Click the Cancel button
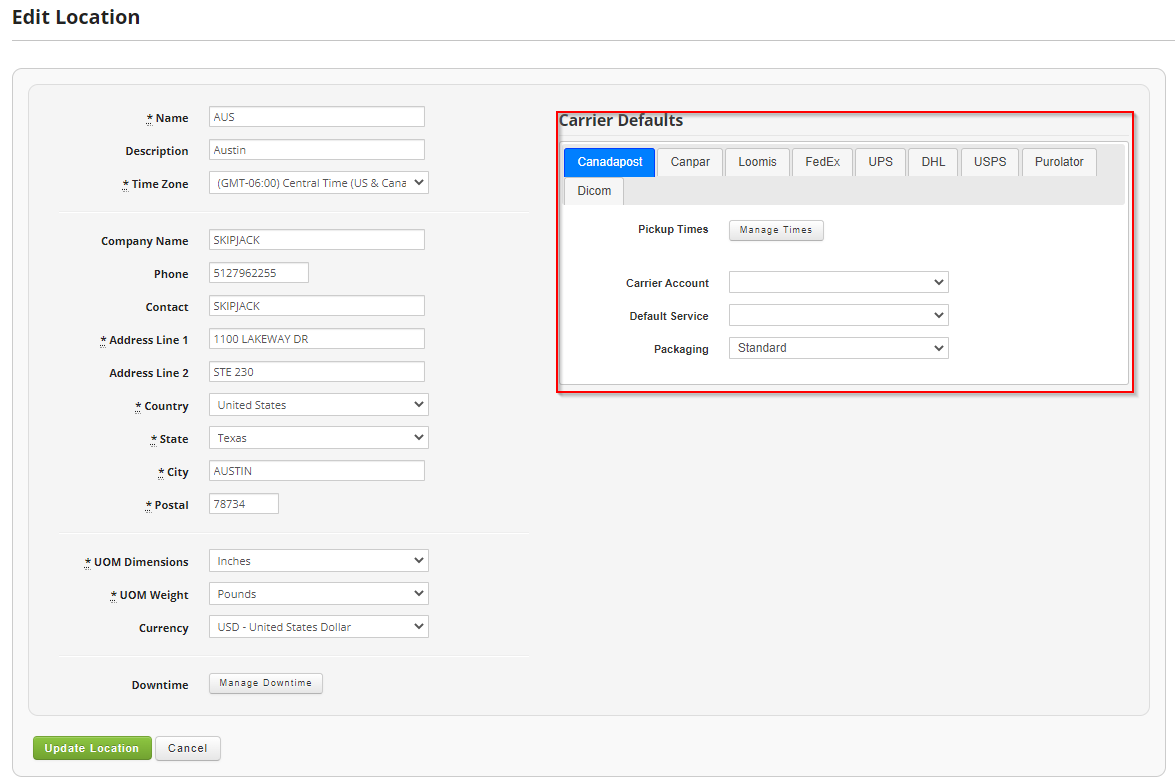1175x784 pixels. point(187,748)
